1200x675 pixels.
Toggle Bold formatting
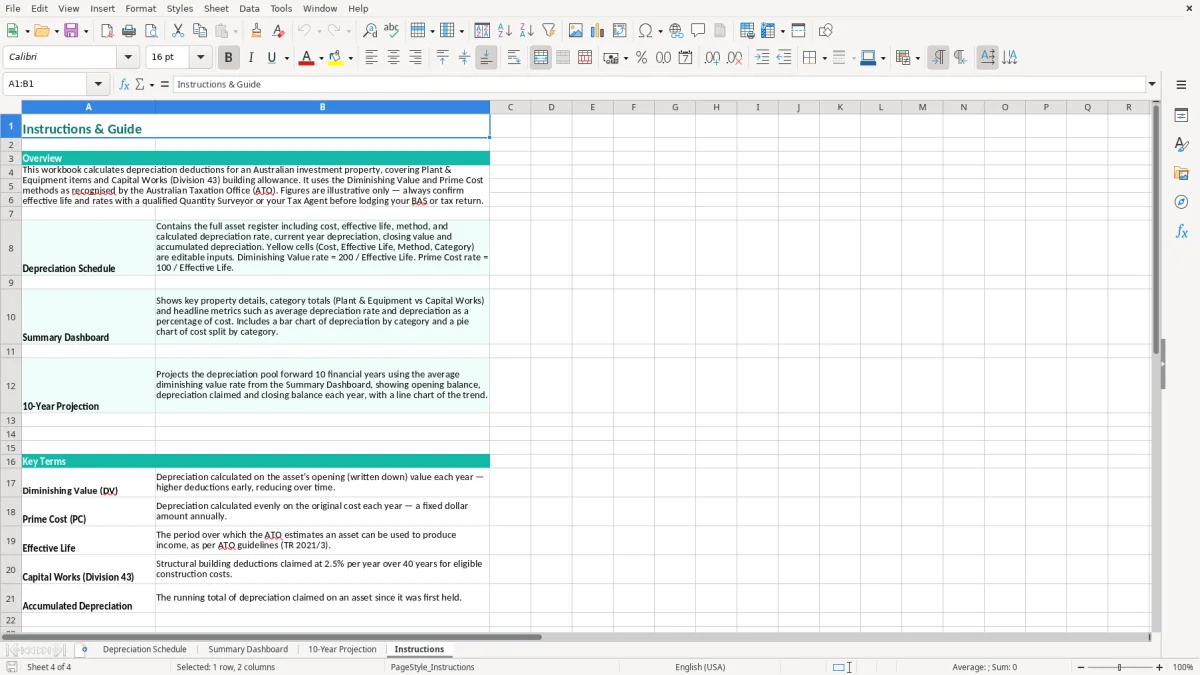(229, 58)
